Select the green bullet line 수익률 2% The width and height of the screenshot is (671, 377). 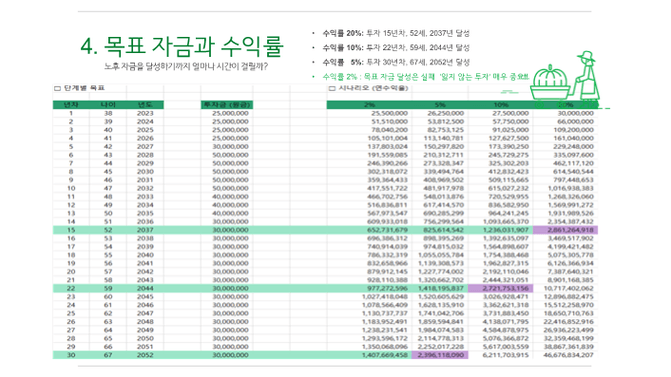tap(426, 77)
